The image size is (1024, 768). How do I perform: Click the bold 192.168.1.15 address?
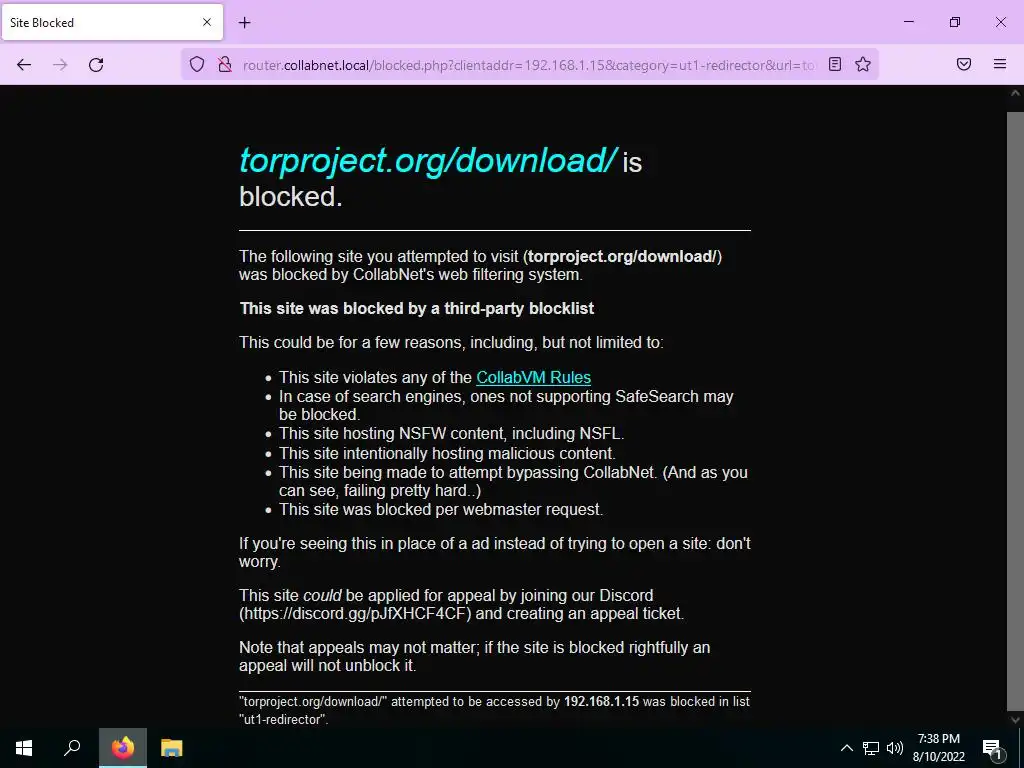(x=601, y=701)
